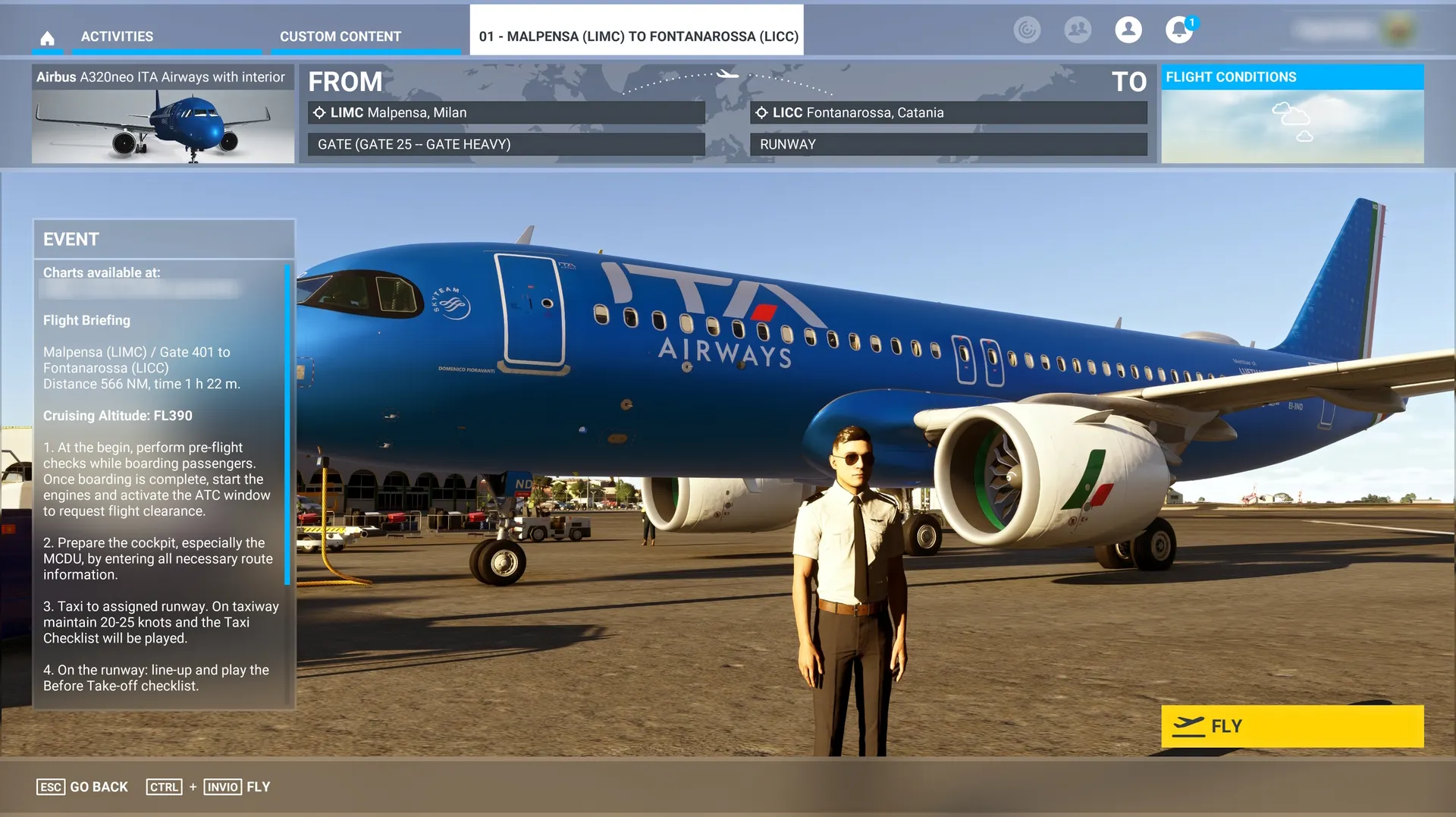
Task: Click ESC Go Back at bottom
Action: click(x=83, y=787)
